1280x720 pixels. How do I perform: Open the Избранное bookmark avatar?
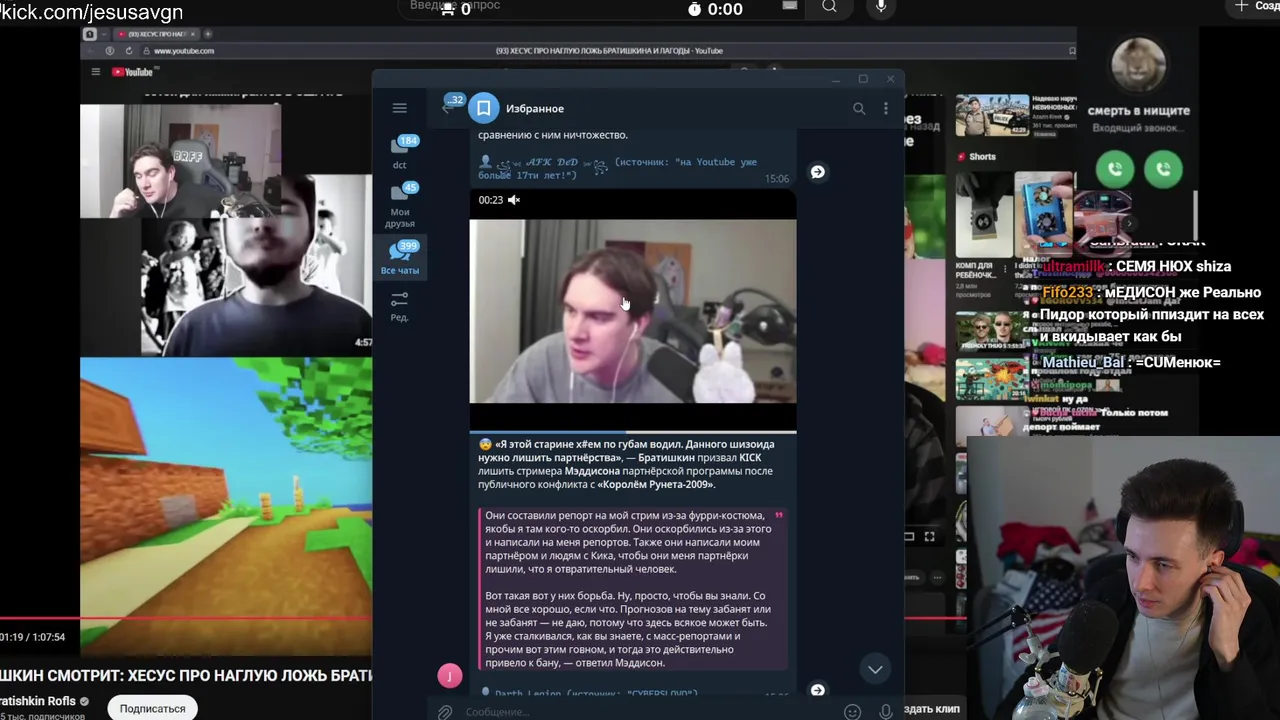tap(484, 108)
